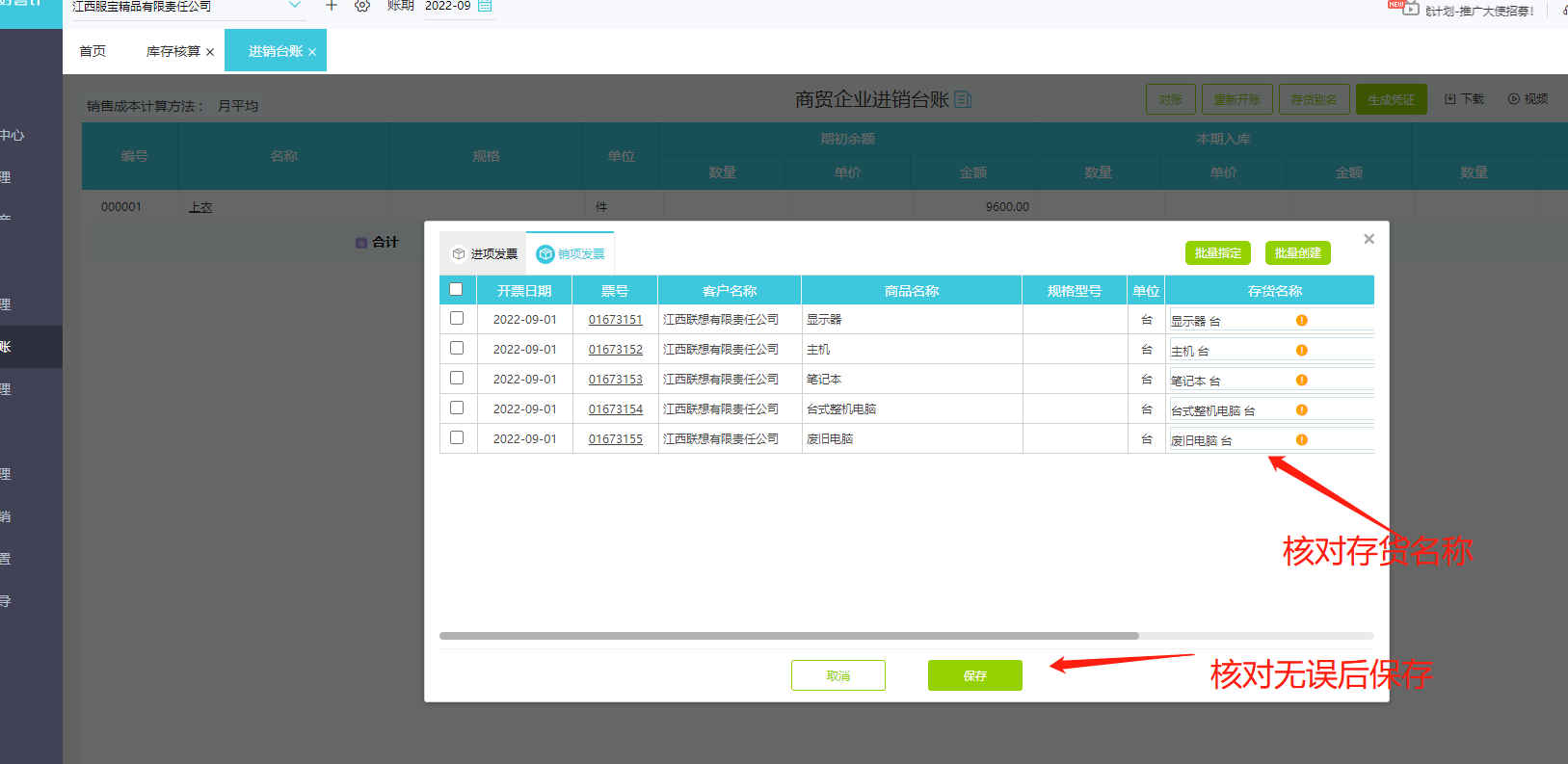Open the 存货名称 dropdown for 笔记本 台
1568x764 pixels.
tap(1271, 380)
